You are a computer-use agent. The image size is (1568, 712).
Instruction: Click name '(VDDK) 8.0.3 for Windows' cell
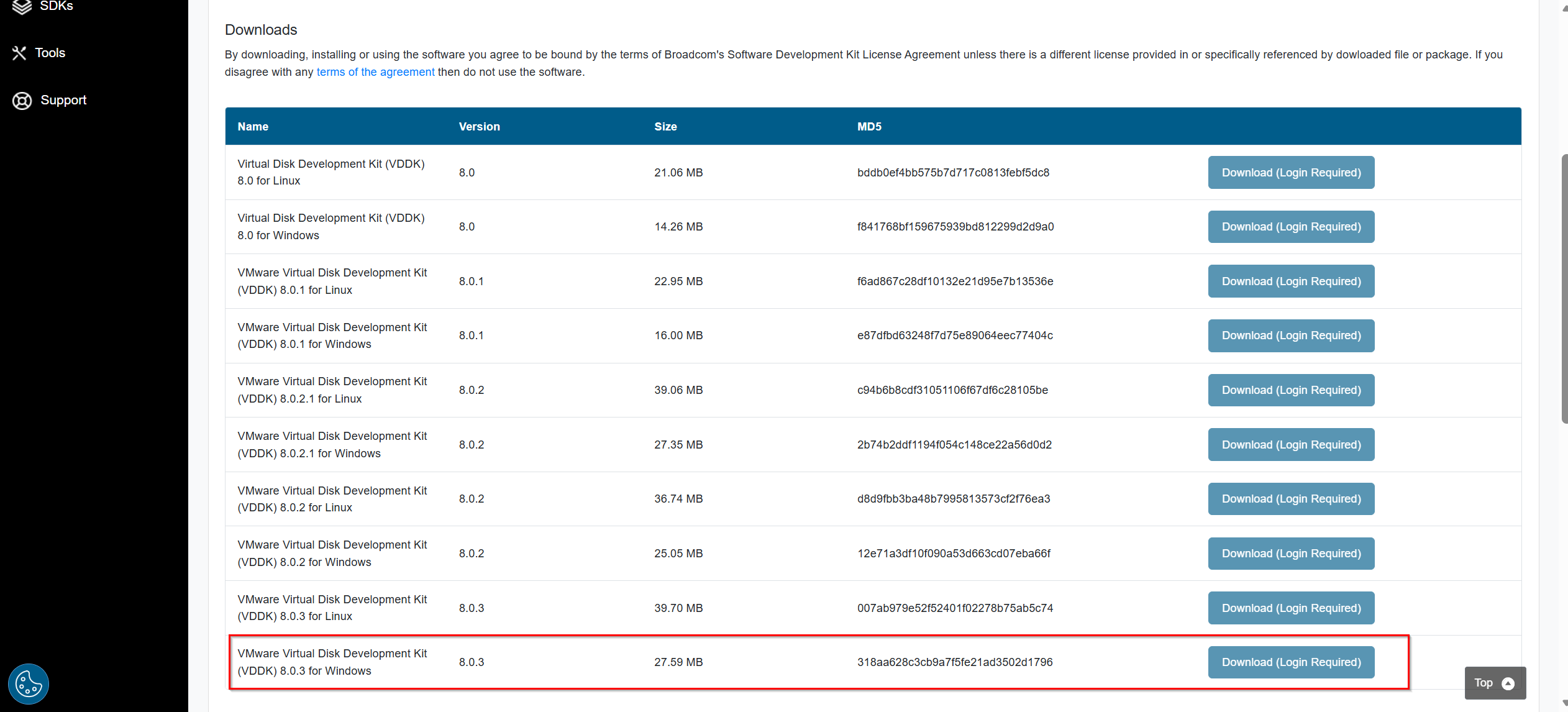pos(332,662)
